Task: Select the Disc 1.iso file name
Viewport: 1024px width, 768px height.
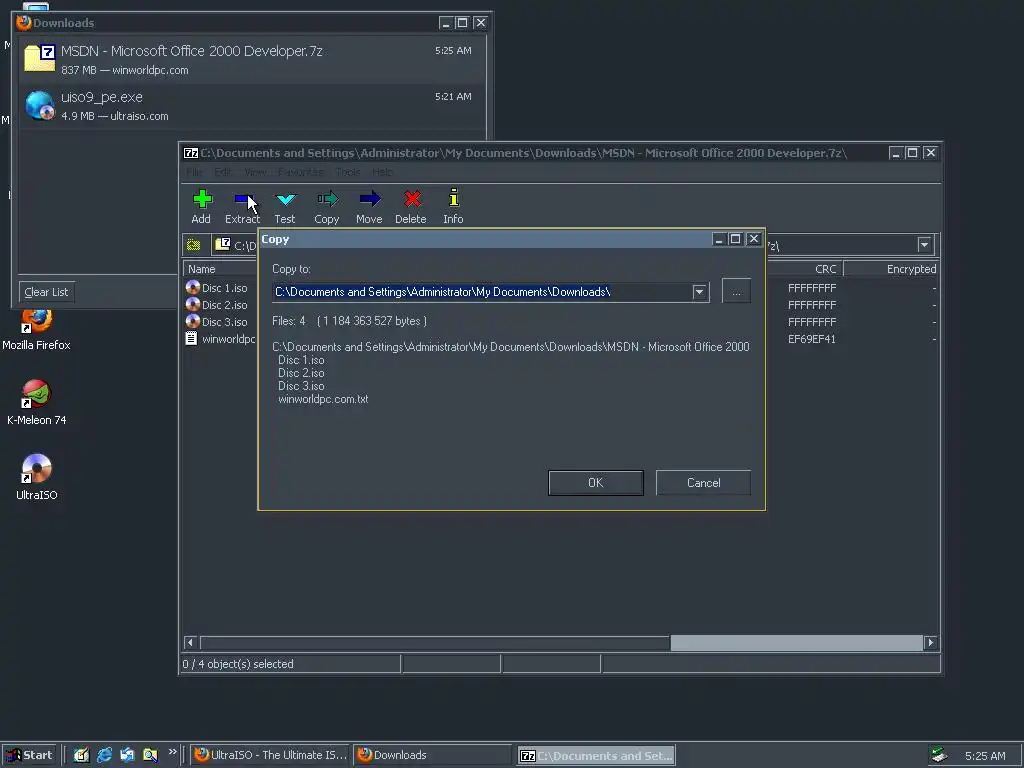Action: pos(225,288)
